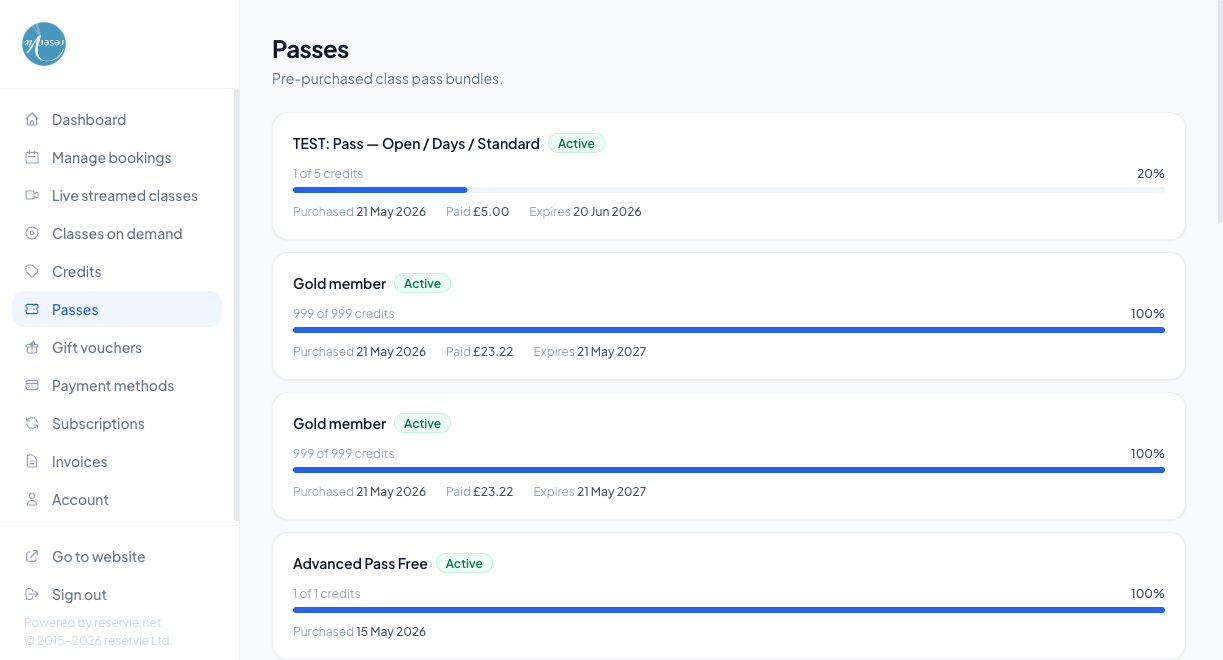
Task: Click the '20%' usage value
Action: [x=1151, y=174]
